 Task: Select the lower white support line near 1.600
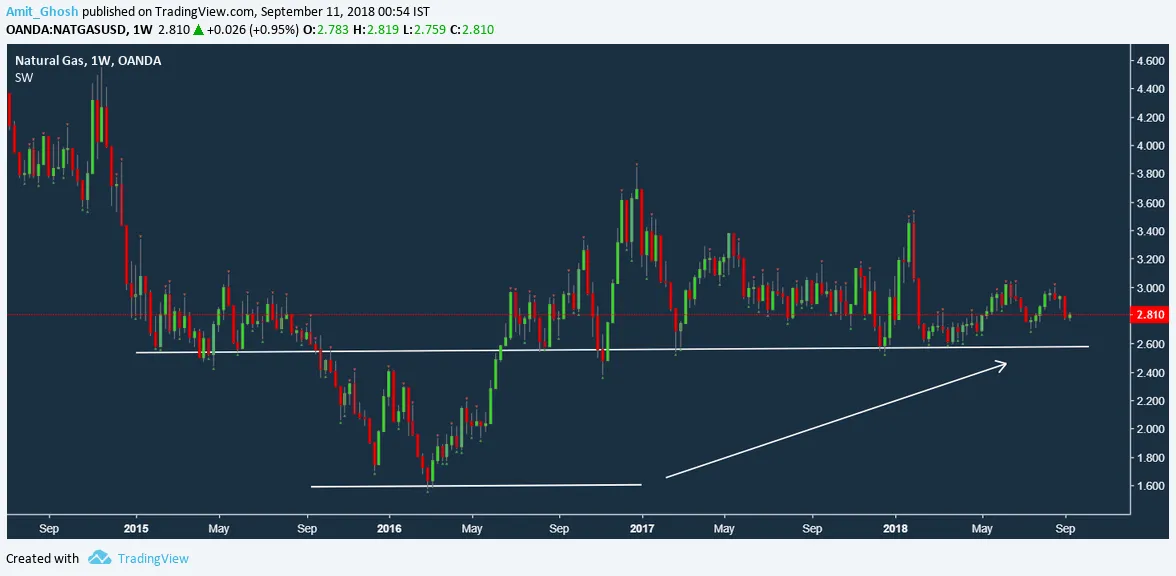(x=475, y=486)
